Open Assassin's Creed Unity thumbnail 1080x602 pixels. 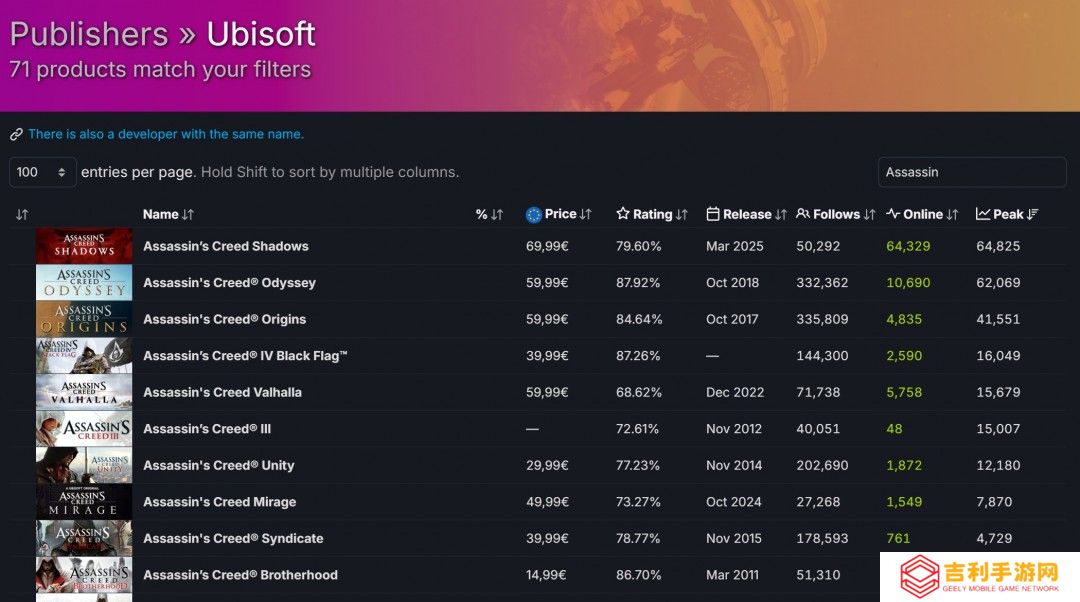pyautogui.click(x=84, y=465)
